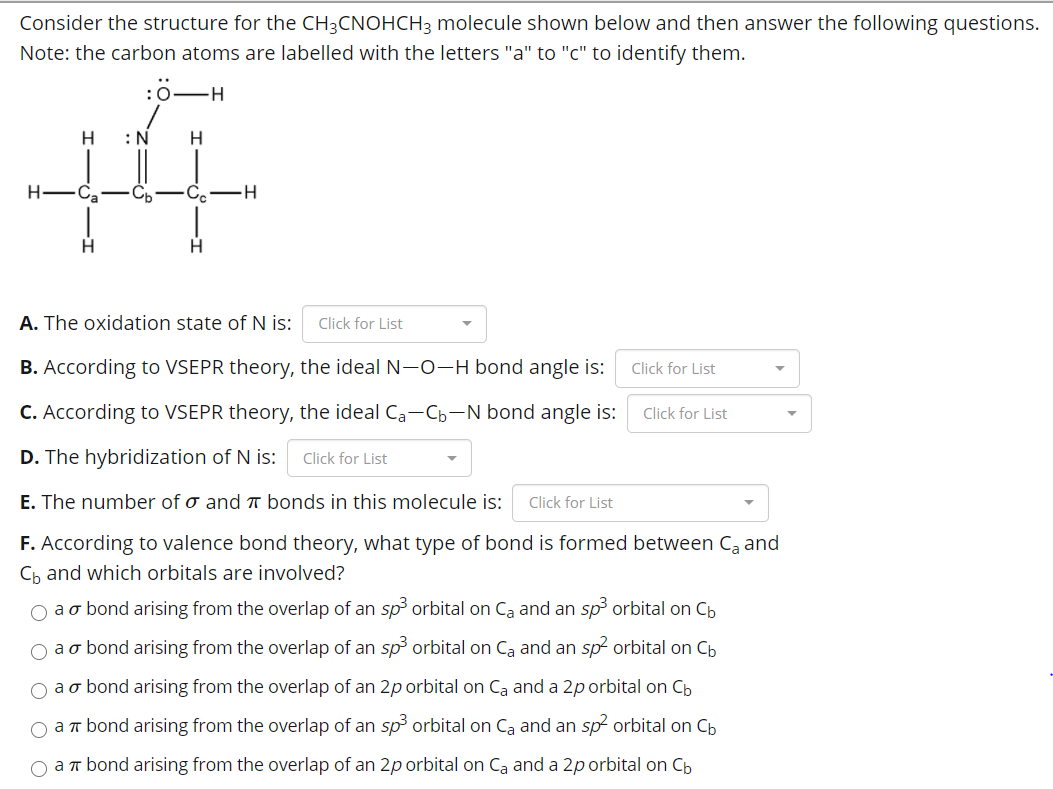The image size is (1053, 789).
Task: Click the CH3CNOHCH3 molecule structure diagram
Action: click(140, 170)
